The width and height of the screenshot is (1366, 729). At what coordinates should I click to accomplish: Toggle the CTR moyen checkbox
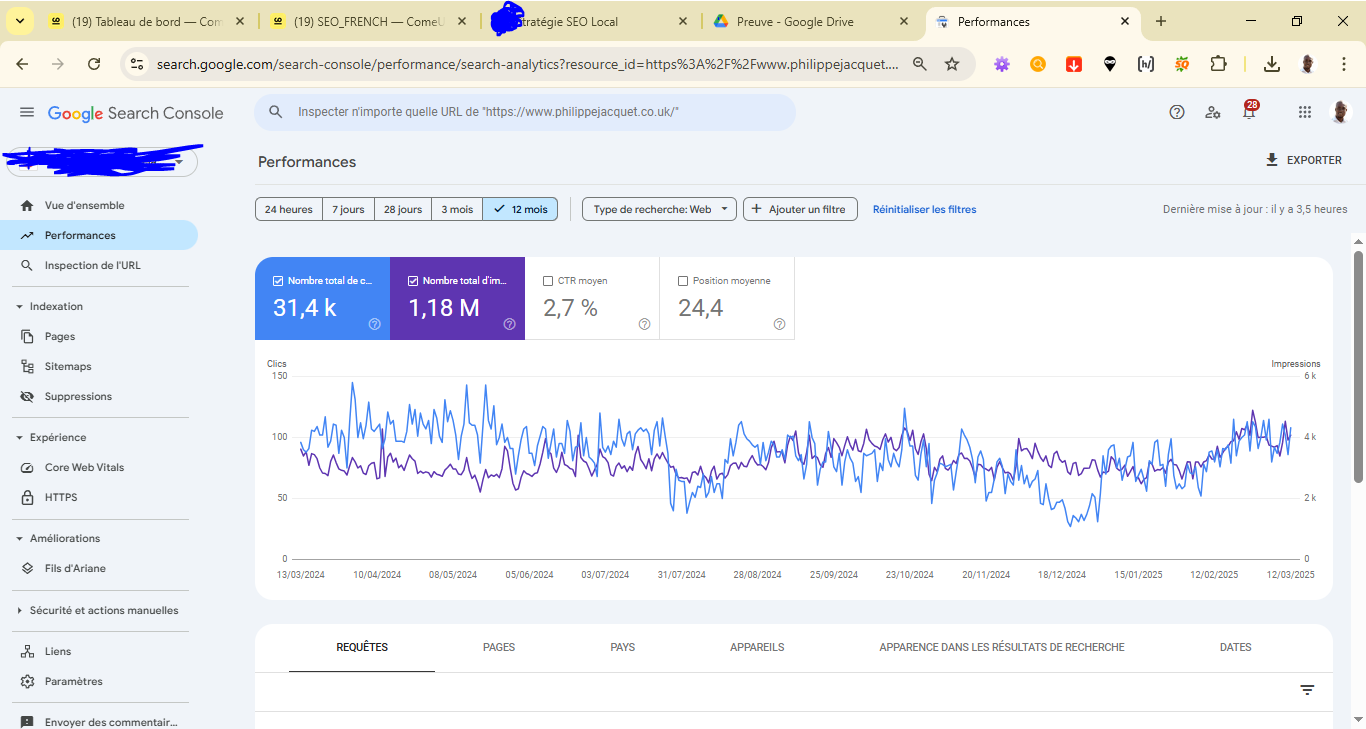(x=548, y=281)
